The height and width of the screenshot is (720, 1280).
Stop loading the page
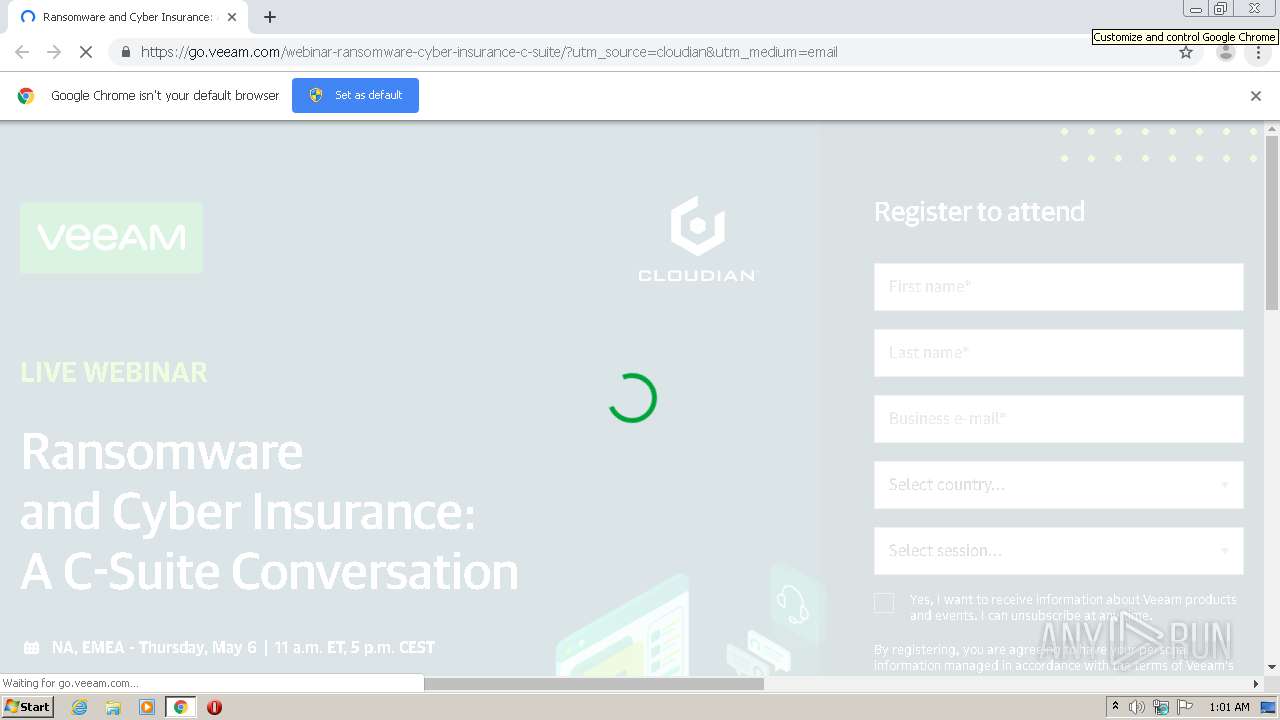click(x=86, y=52)
